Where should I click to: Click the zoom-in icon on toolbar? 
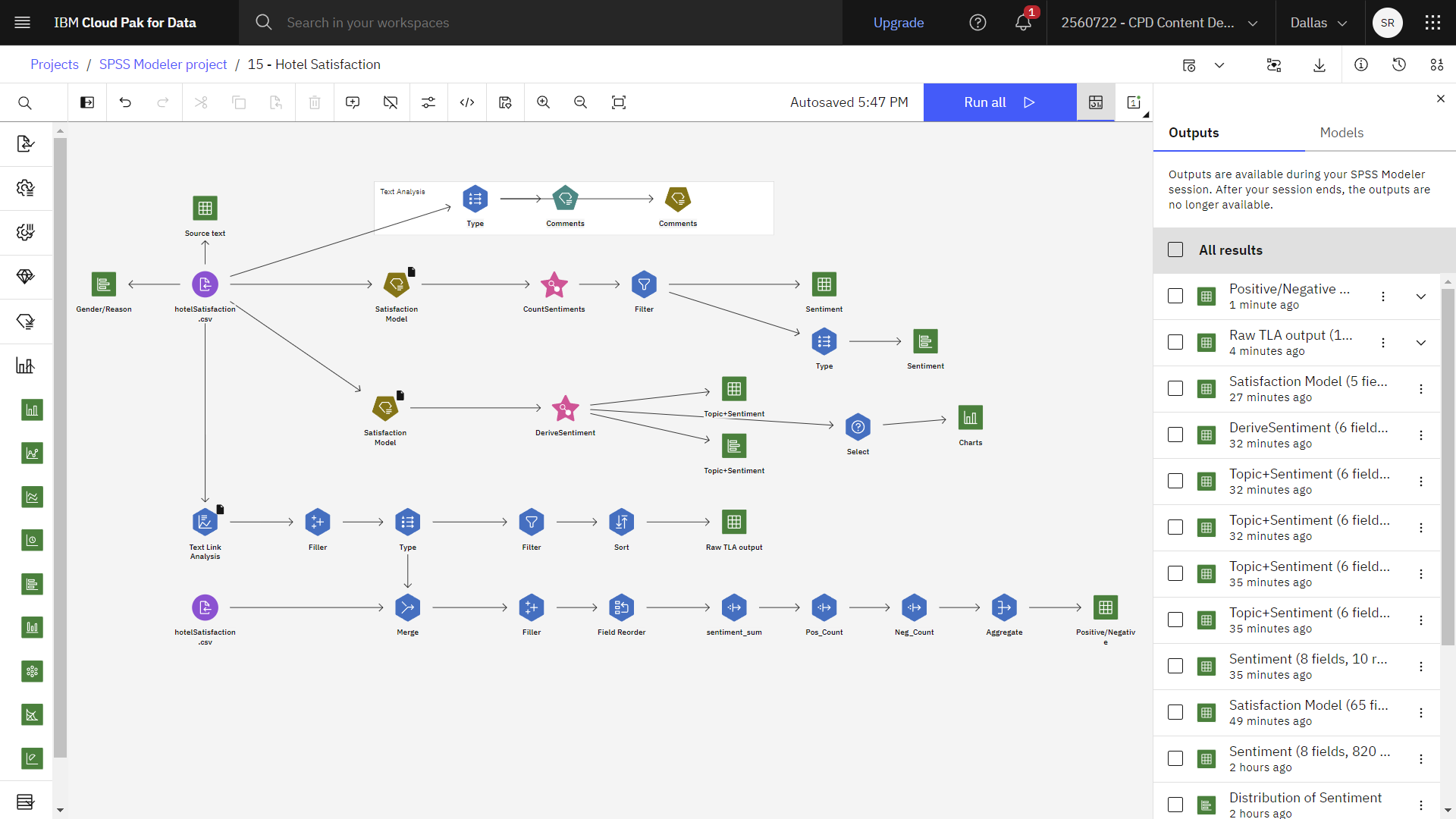click(543, 102)
